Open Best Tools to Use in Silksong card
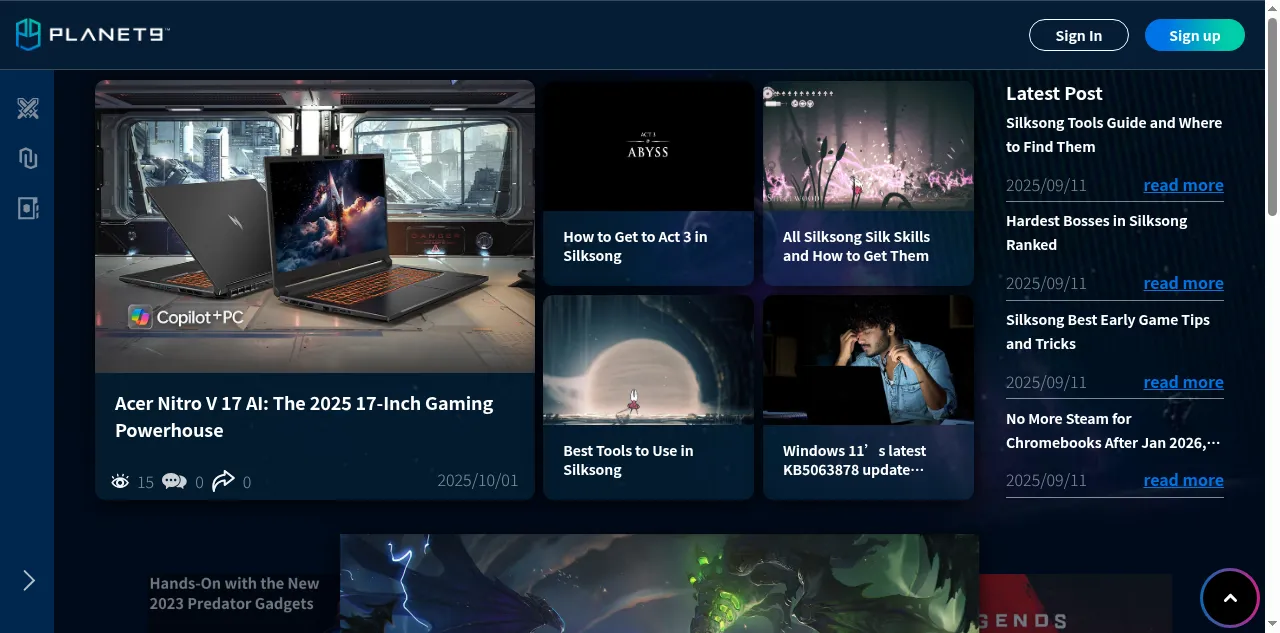The image size is (1280, 633). tap(648, 397)
